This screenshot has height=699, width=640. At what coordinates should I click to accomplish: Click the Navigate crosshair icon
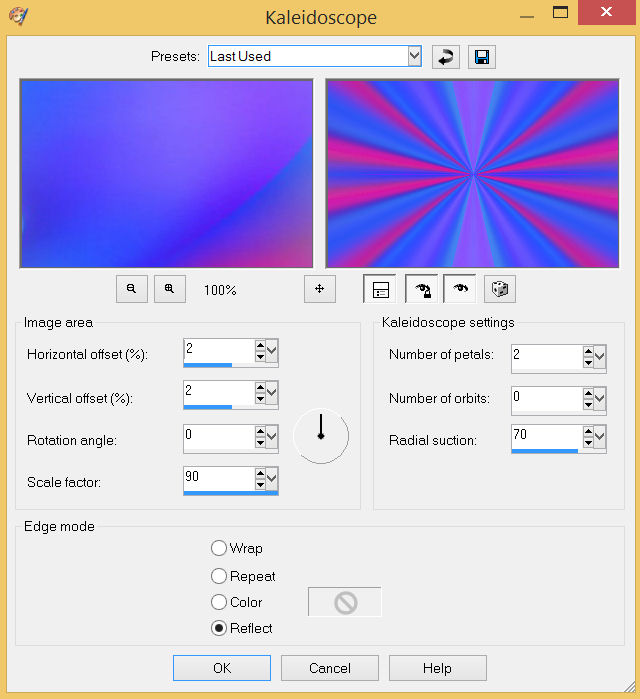[x=319, y=289]
